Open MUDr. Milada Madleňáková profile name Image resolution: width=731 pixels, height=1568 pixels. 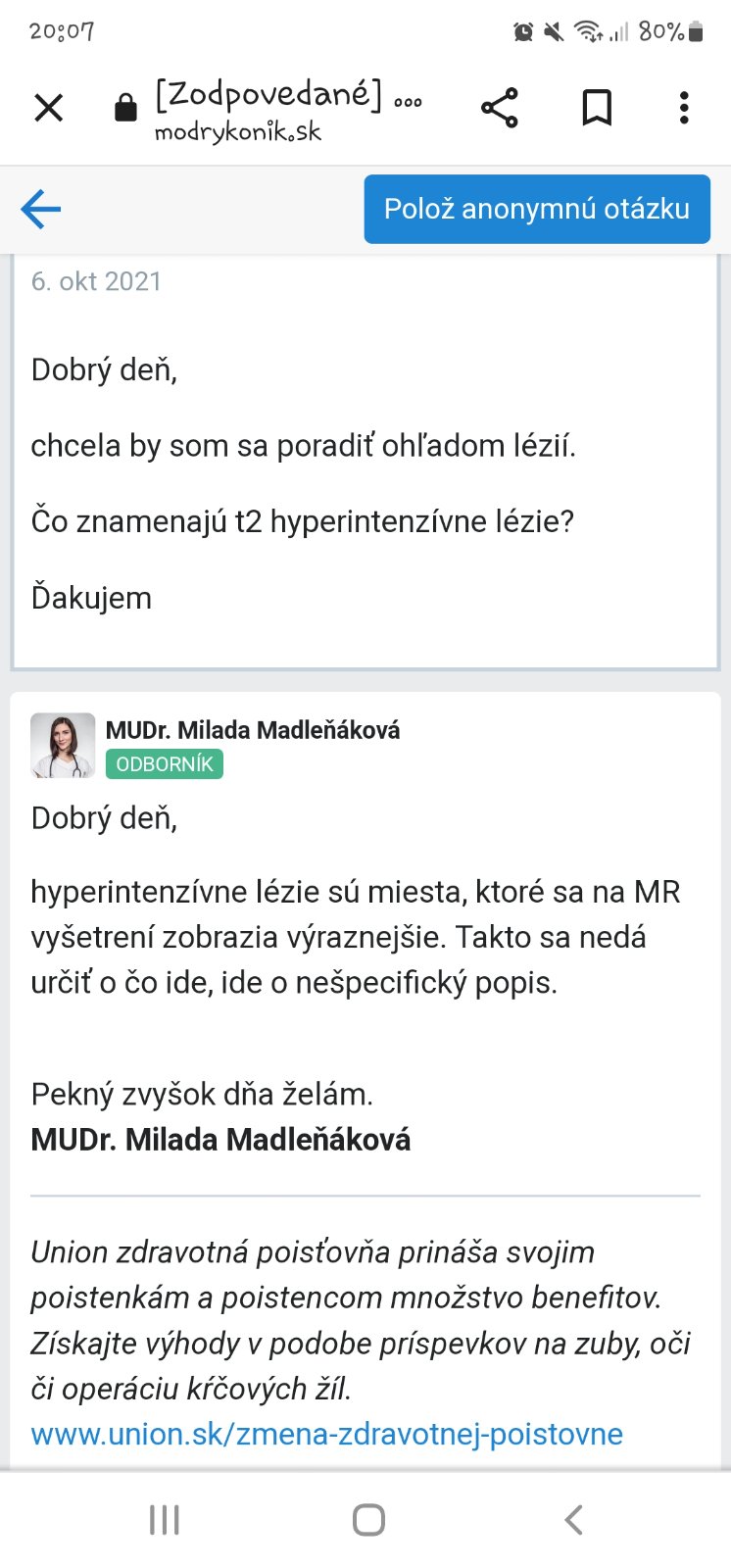[253, 730]
